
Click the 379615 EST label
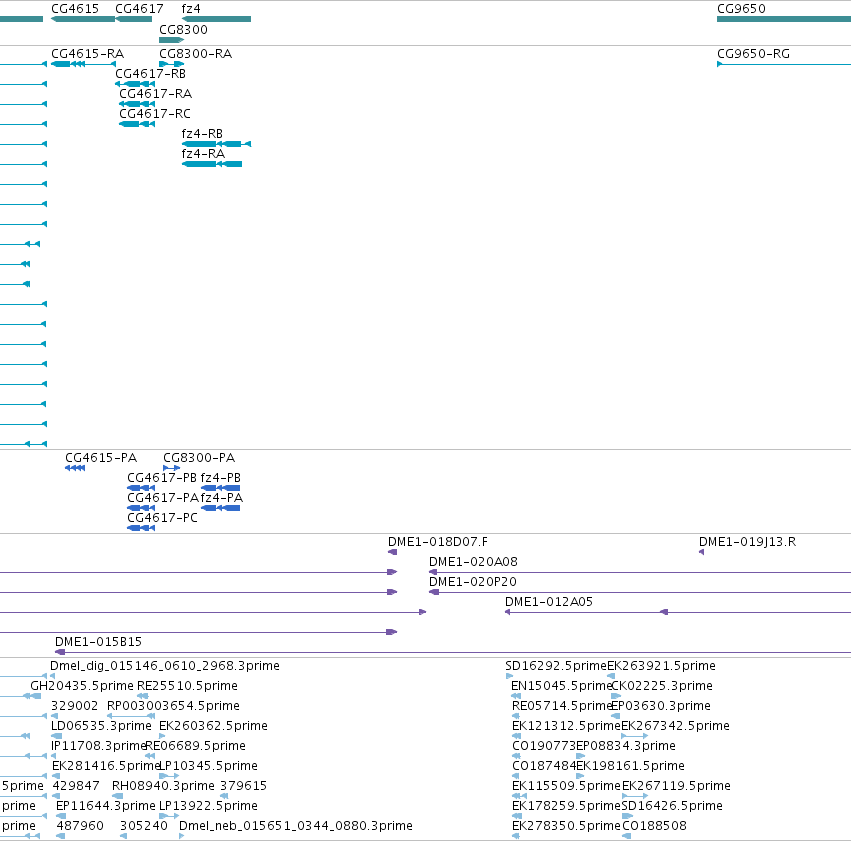click(x=243, y=786)
